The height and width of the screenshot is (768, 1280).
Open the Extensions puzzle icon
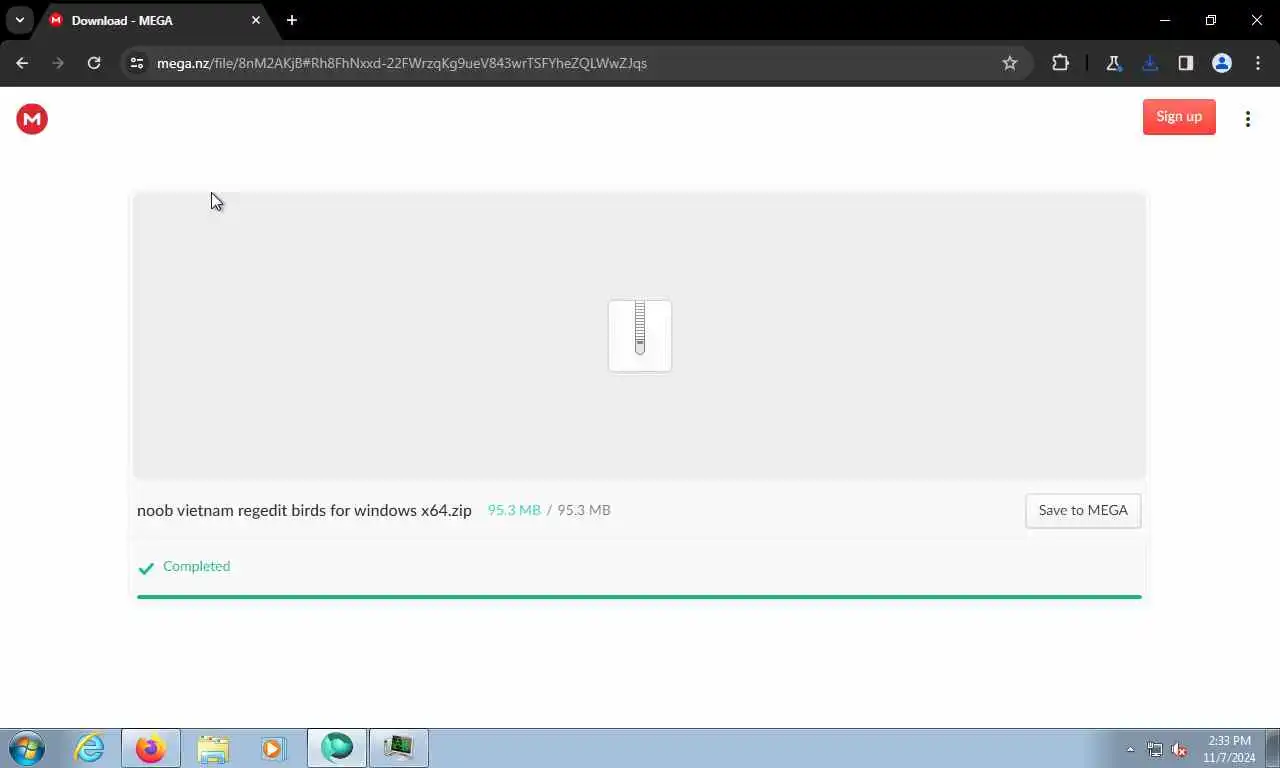1060,63
